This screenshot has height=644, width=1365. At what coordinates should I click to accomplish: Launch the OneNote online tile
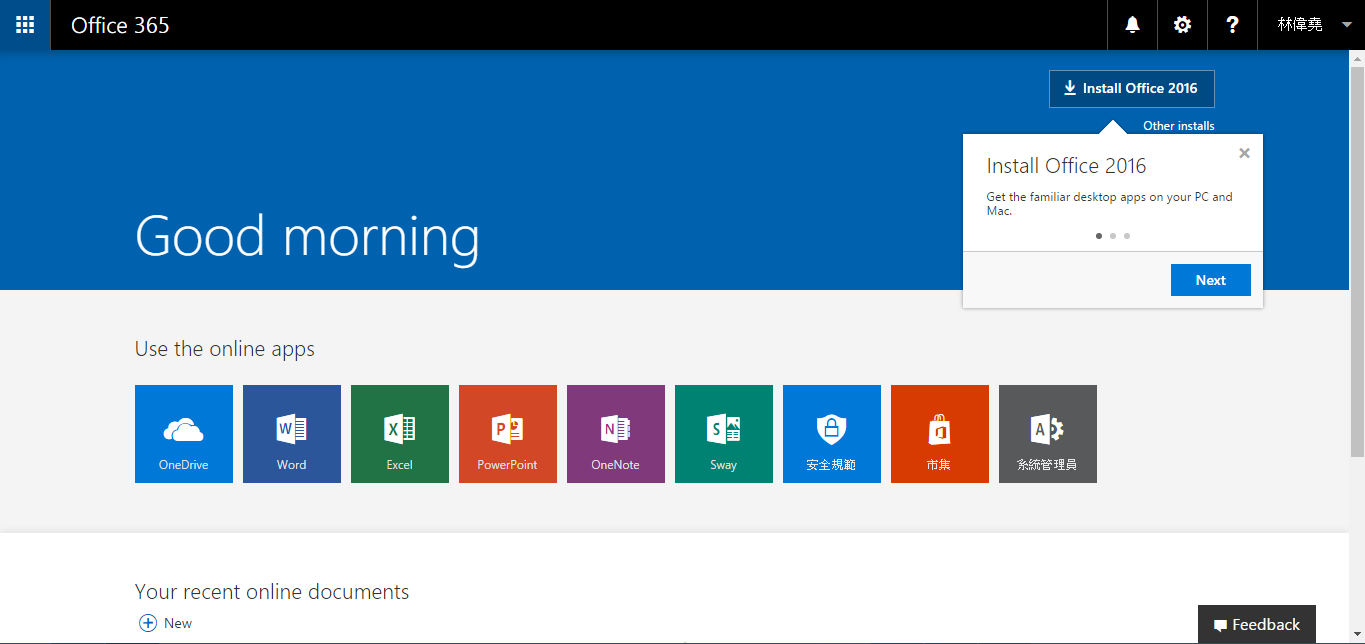[x=616, y=434]
